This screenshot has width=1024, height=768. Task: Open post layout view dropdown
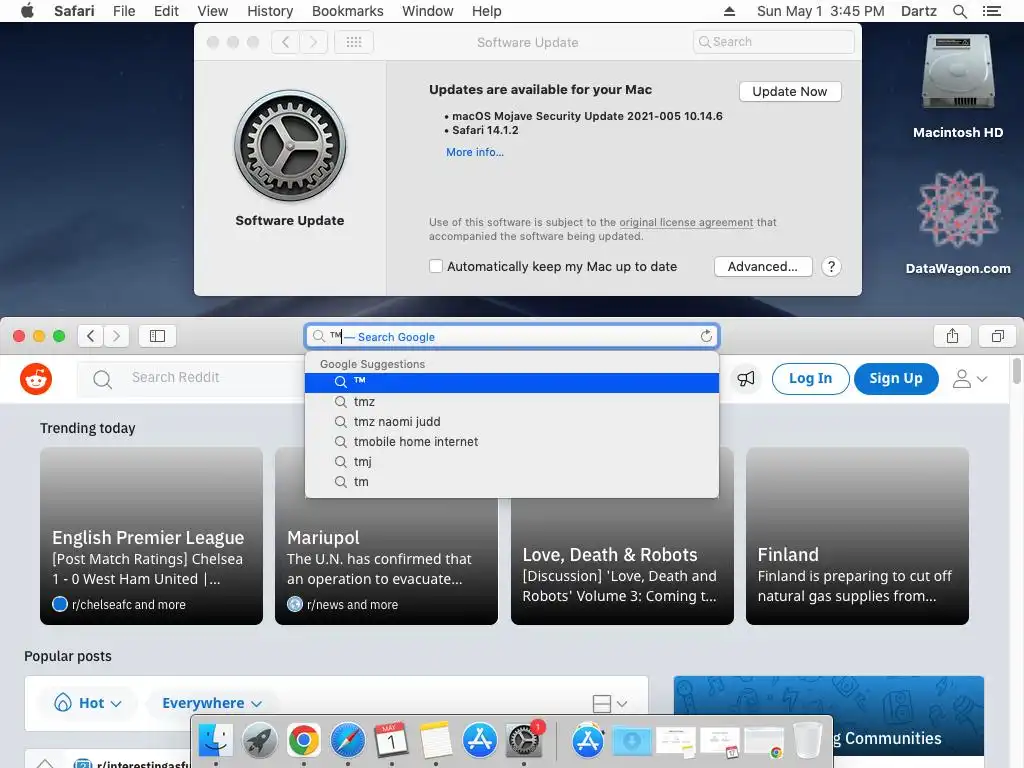coord(610,703)
